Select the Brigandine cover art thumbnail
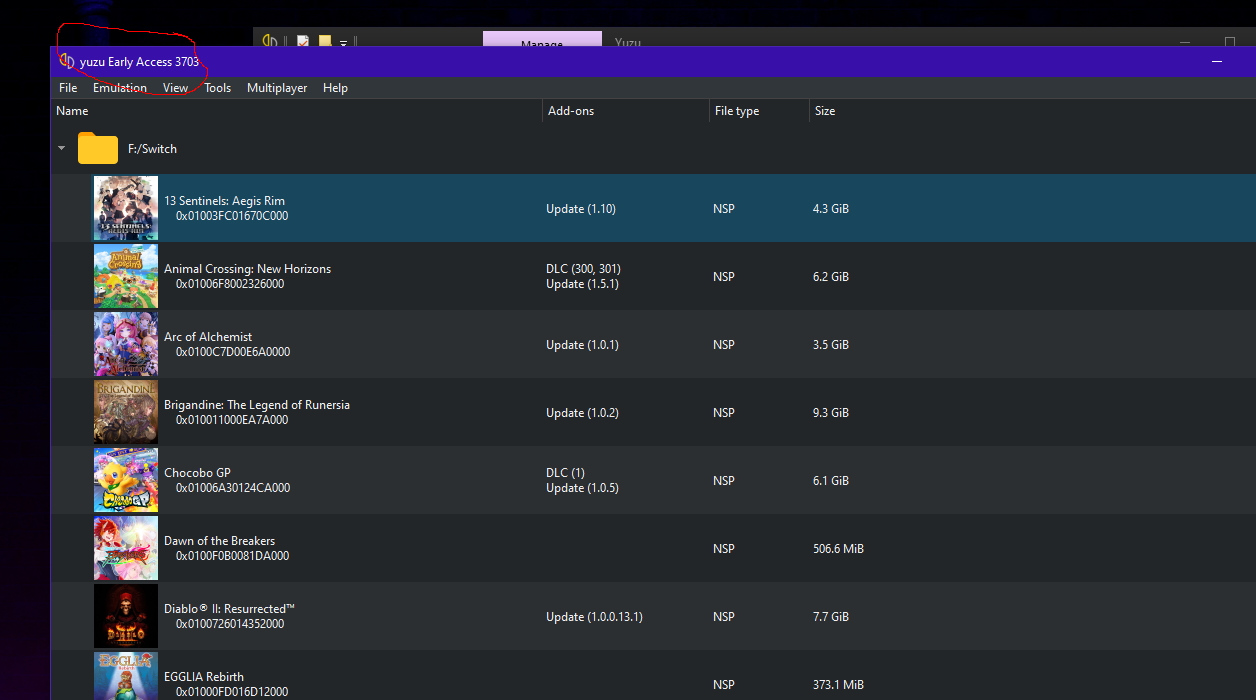Screen dimensions: 1256x700 click(126, 412)
